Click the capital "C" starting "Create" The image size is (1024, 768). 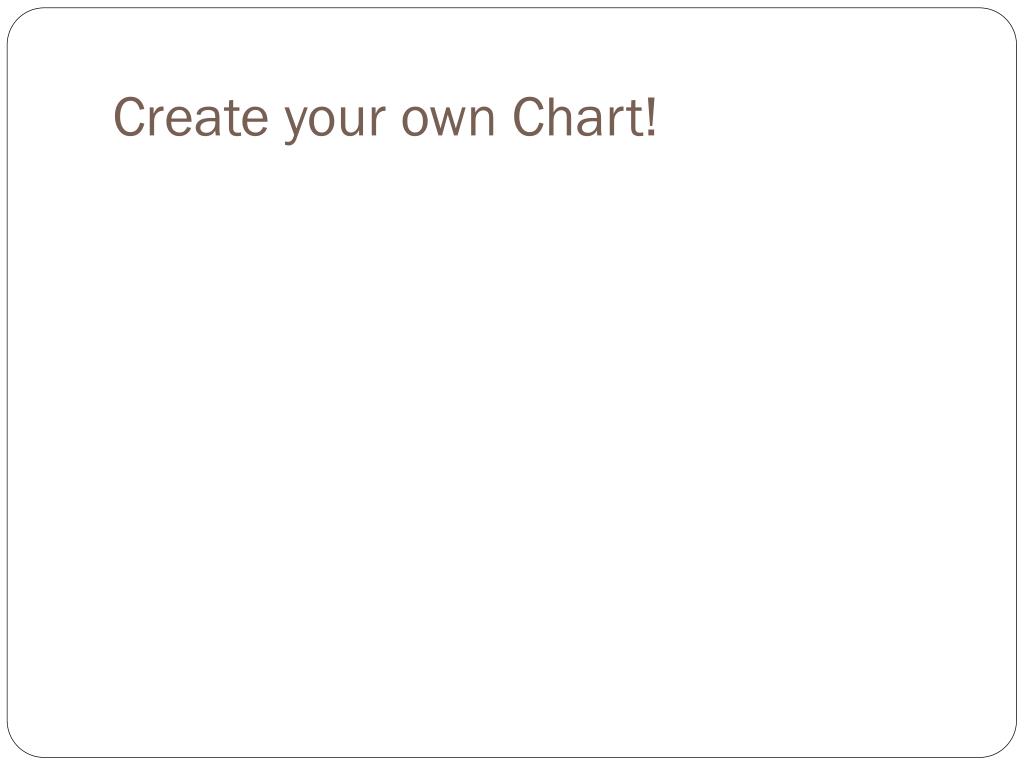[x=127, y=118]
